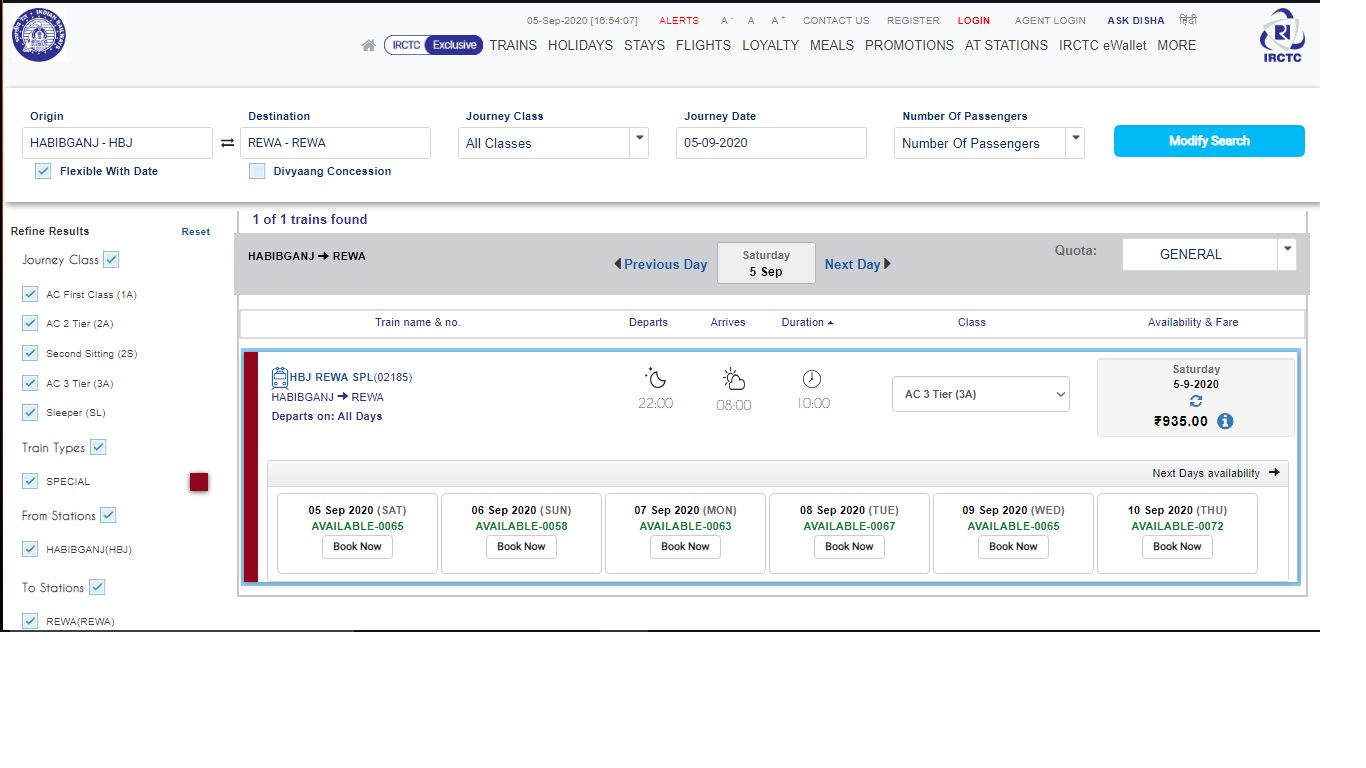Uncheck REWA(REWA) station filter
This screenshot has width=1366, height=768.
point(30,621)
